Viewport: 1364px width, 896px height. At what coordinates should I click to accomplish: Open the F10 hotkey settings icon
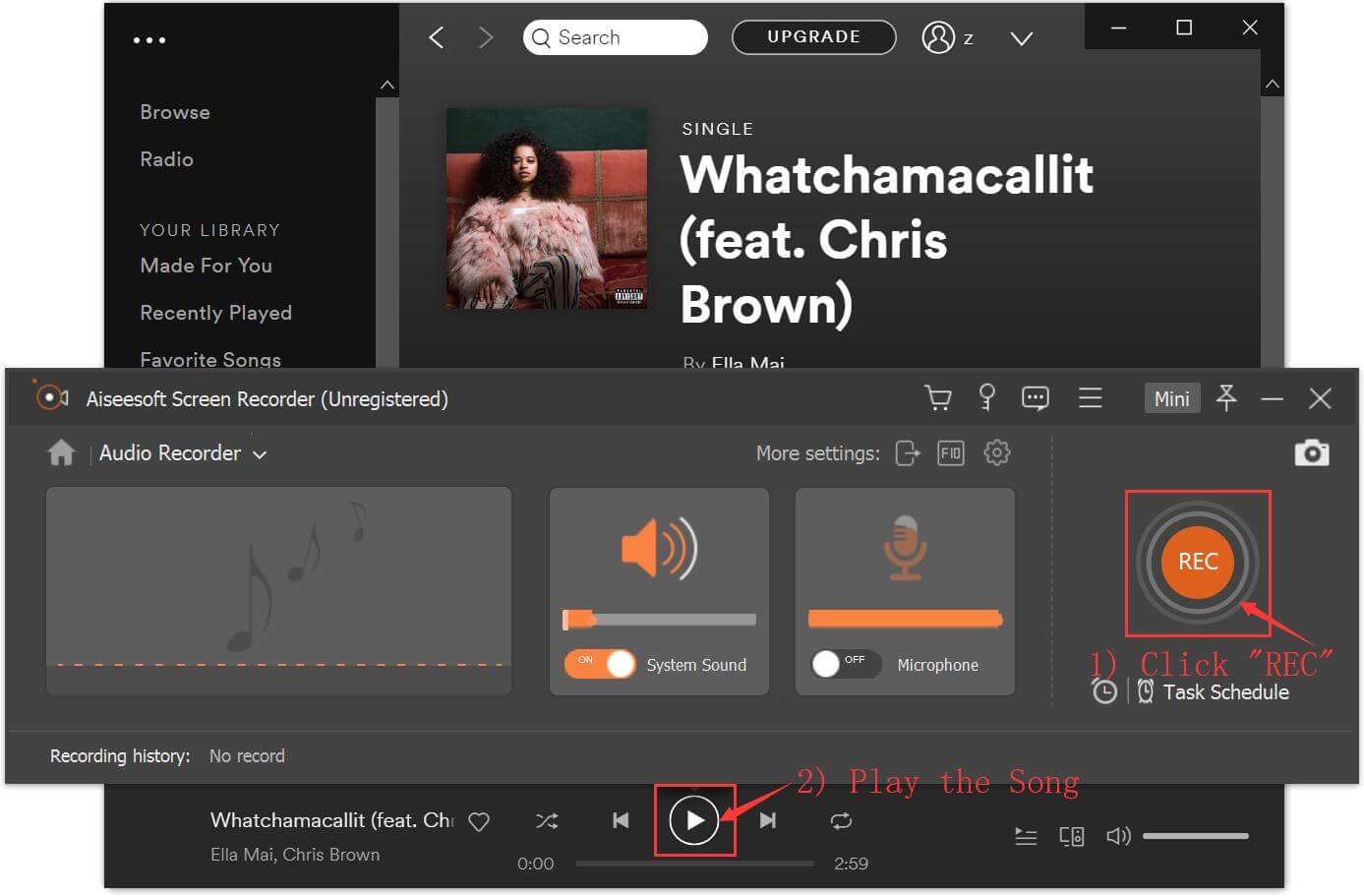950,453
